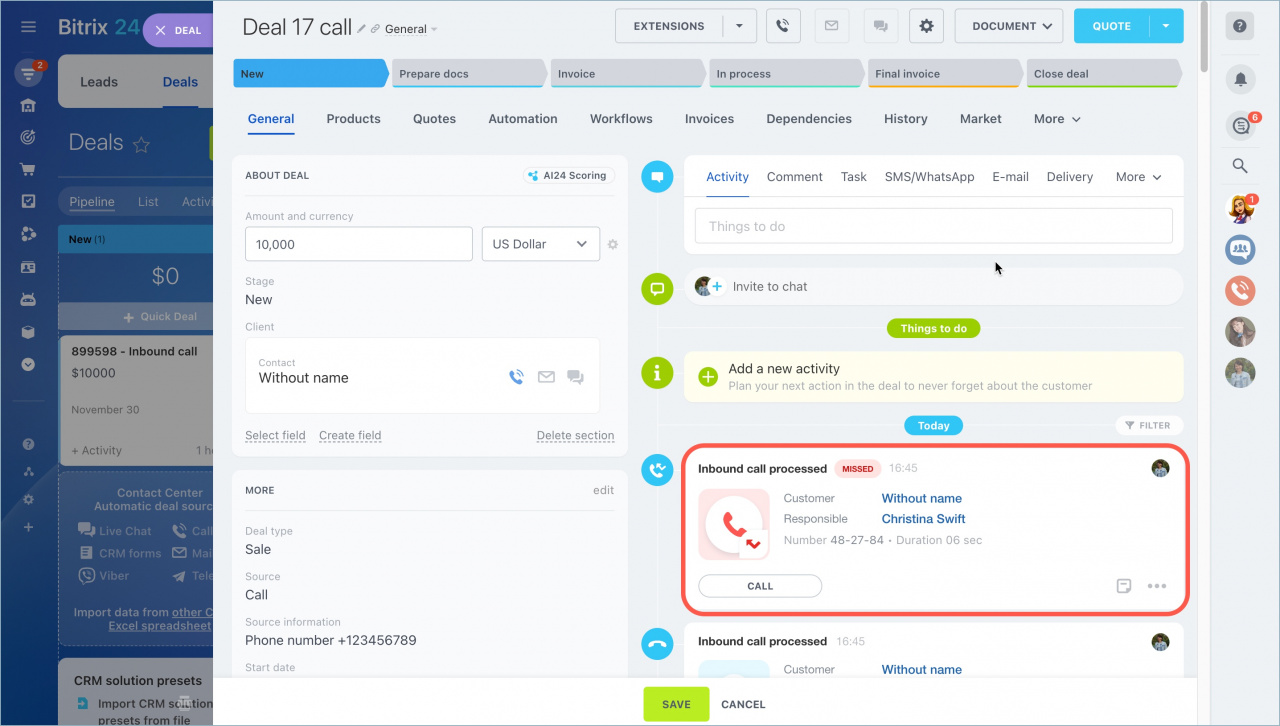Click the Quote button

tap(1112, 26)
